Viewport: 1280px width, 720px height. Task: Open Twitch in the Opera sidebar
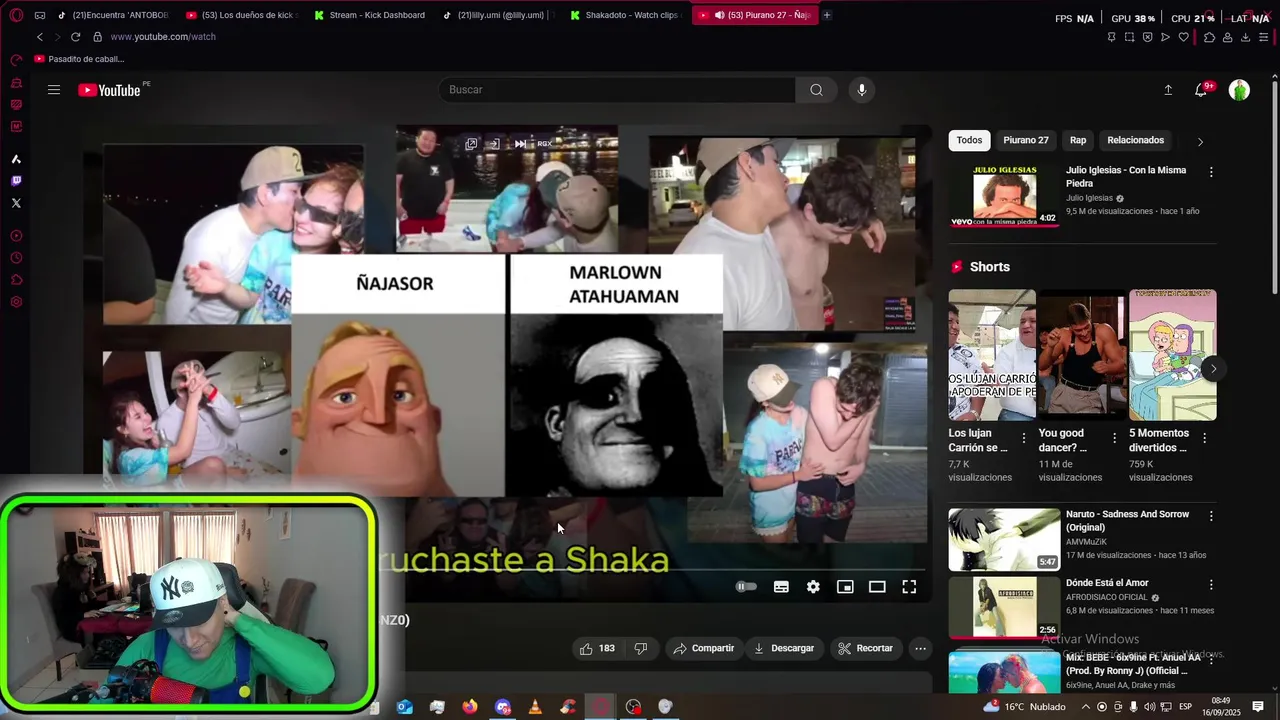click(x=16, y=181)
